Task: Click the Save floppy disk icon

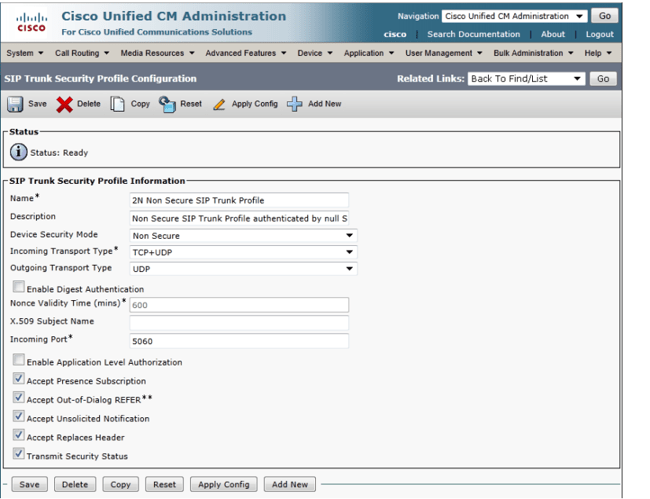Action: coord(15,104)
